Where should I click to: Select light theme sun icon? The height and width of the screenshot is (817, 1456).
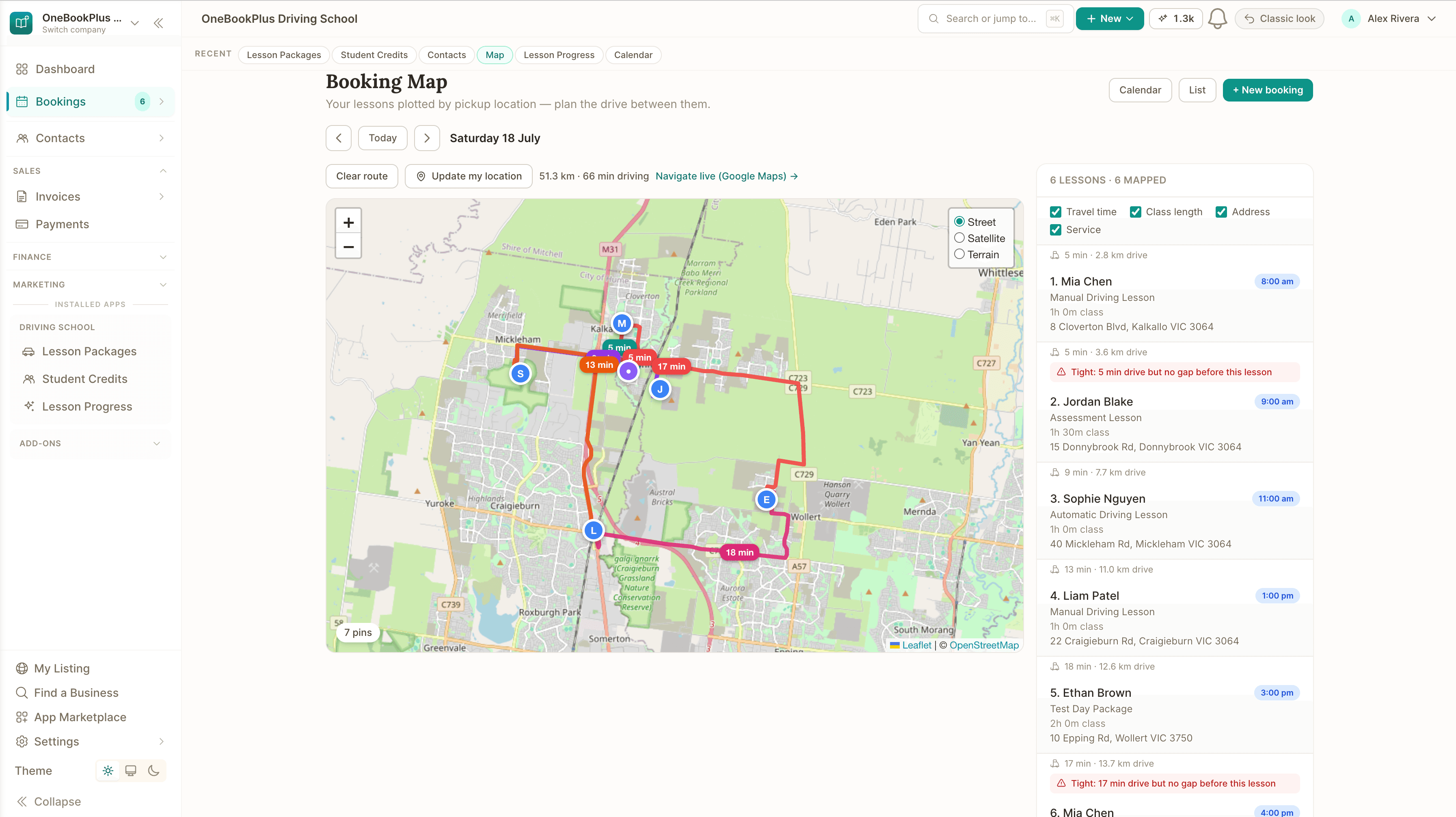coord(108,771)
